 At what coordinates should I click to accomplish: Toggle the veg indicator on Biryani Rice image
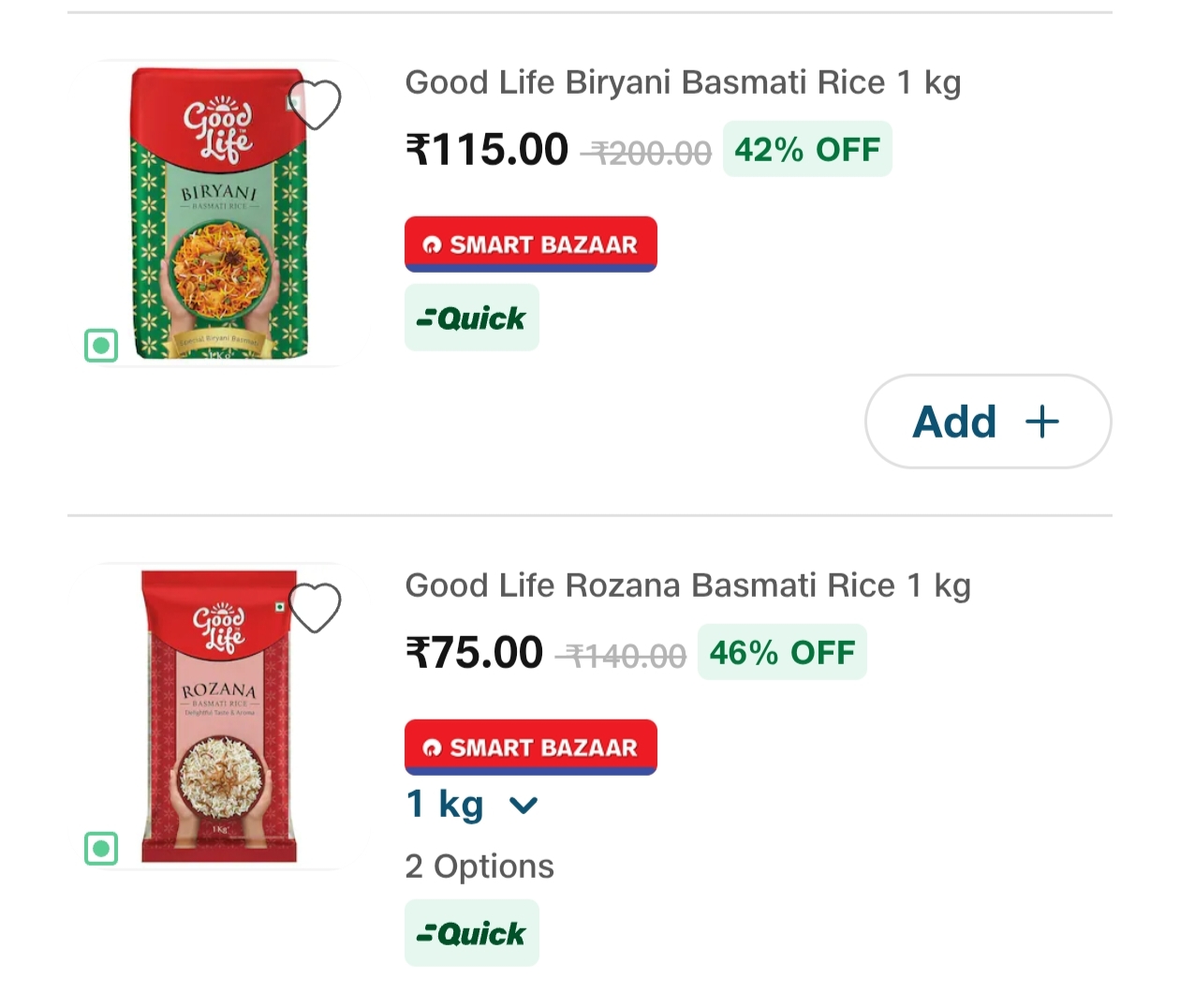(x=101, y=346)
